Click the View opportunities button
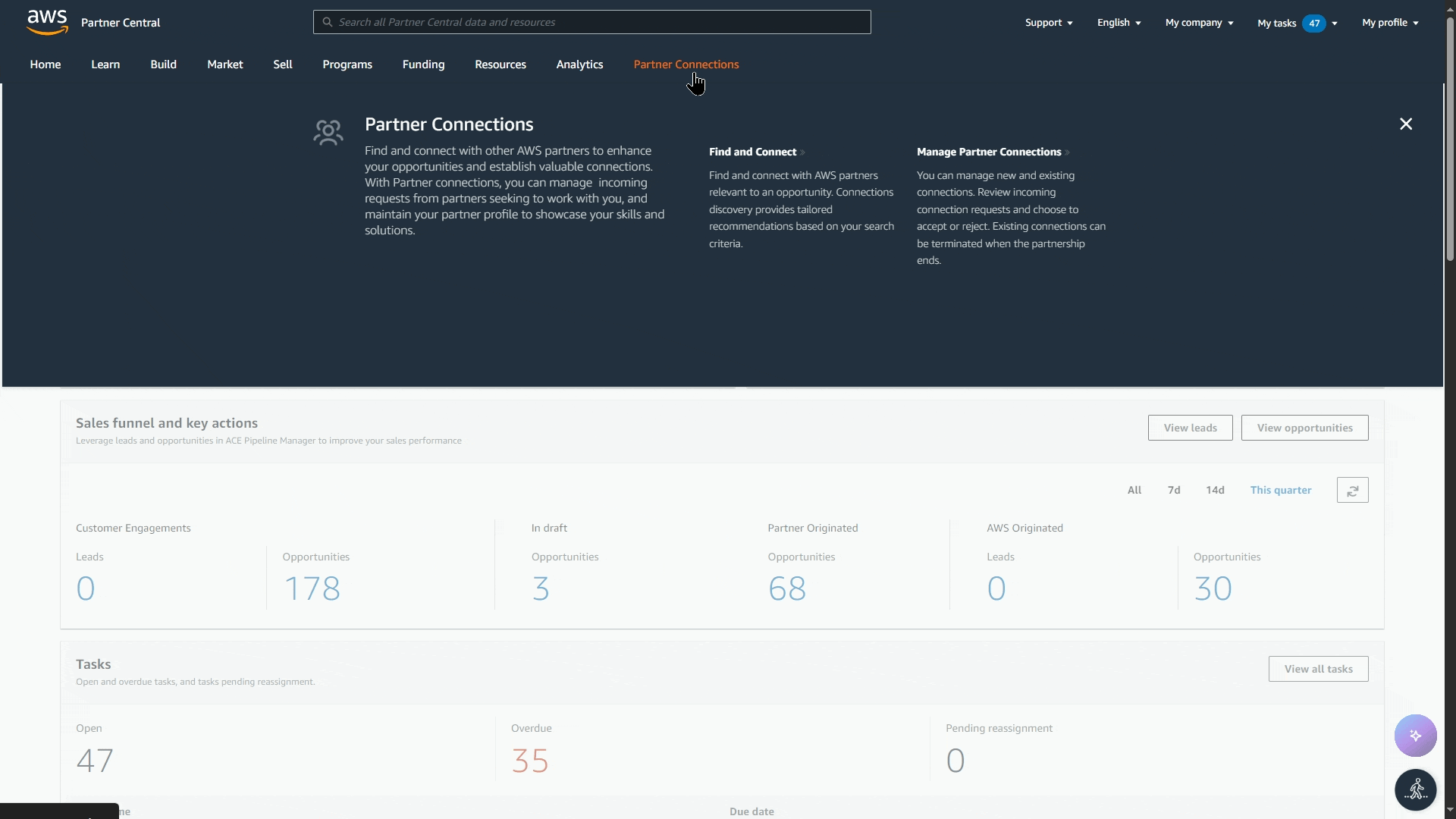Screen dimensions: 1456x819 click(x=1304, y=428)
